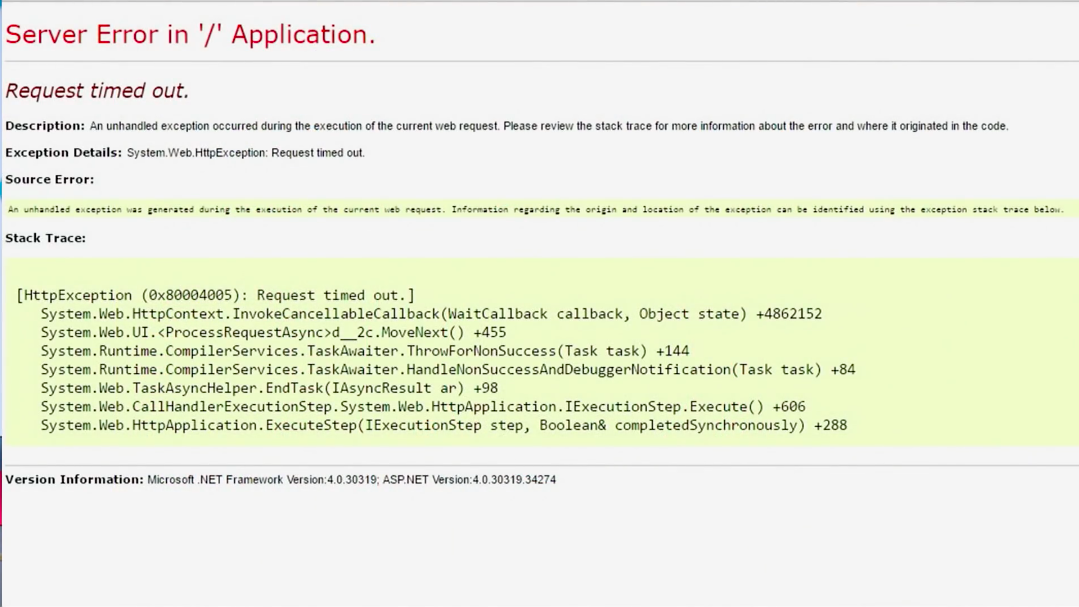Viewport: 1079px width, 607px height.
Task: Click the 'Source Error:' label
Action: [50, 180]
